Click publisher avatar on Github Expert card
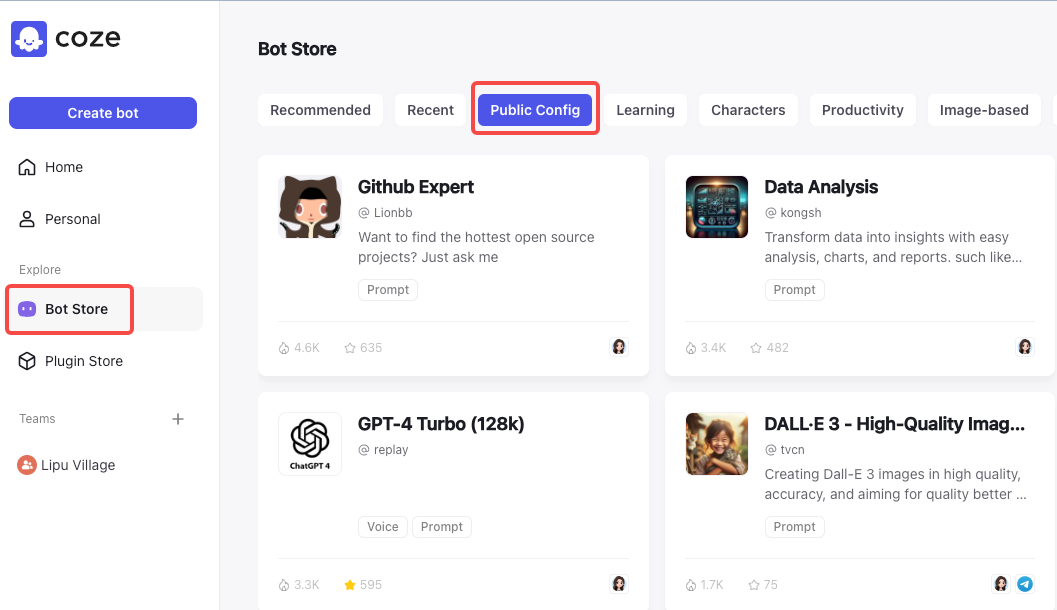This screenshot has height=610, width=1057. pyautogui.click(x=619, y=347)
